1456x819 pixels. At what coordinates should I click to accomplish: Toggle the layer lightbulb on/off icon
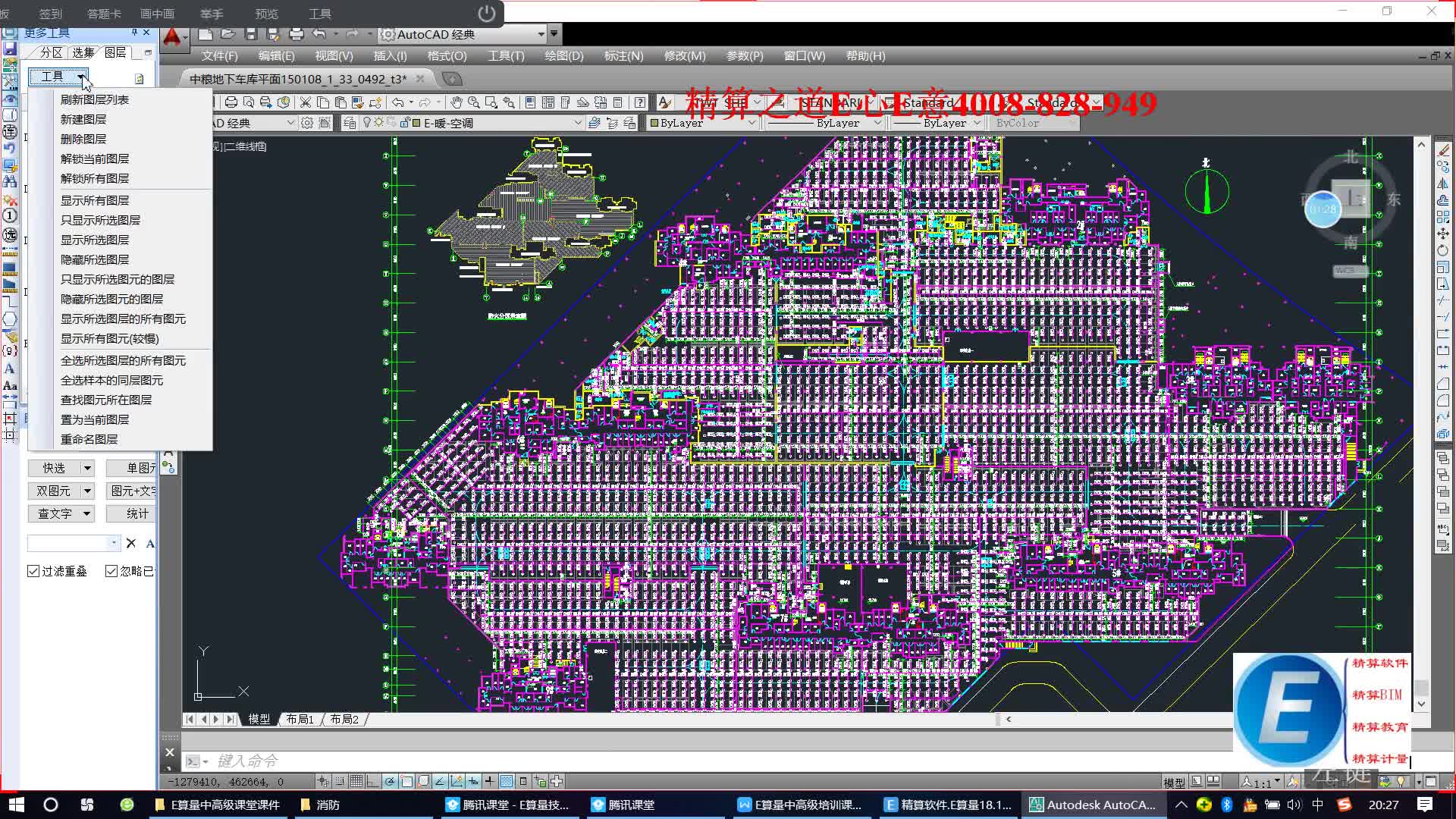coord(367,122)
